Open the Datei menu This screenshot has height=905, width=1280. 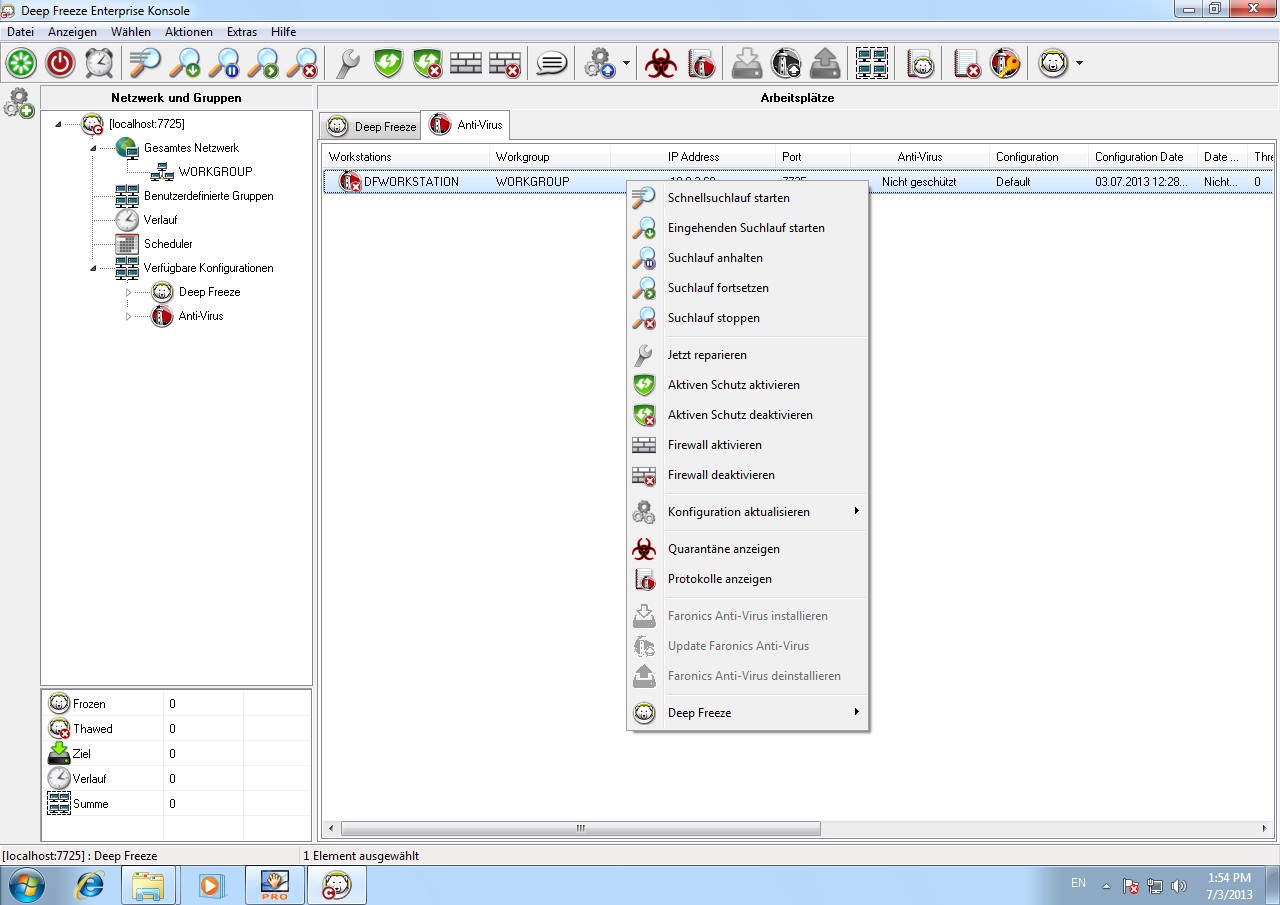coord(20,32)
